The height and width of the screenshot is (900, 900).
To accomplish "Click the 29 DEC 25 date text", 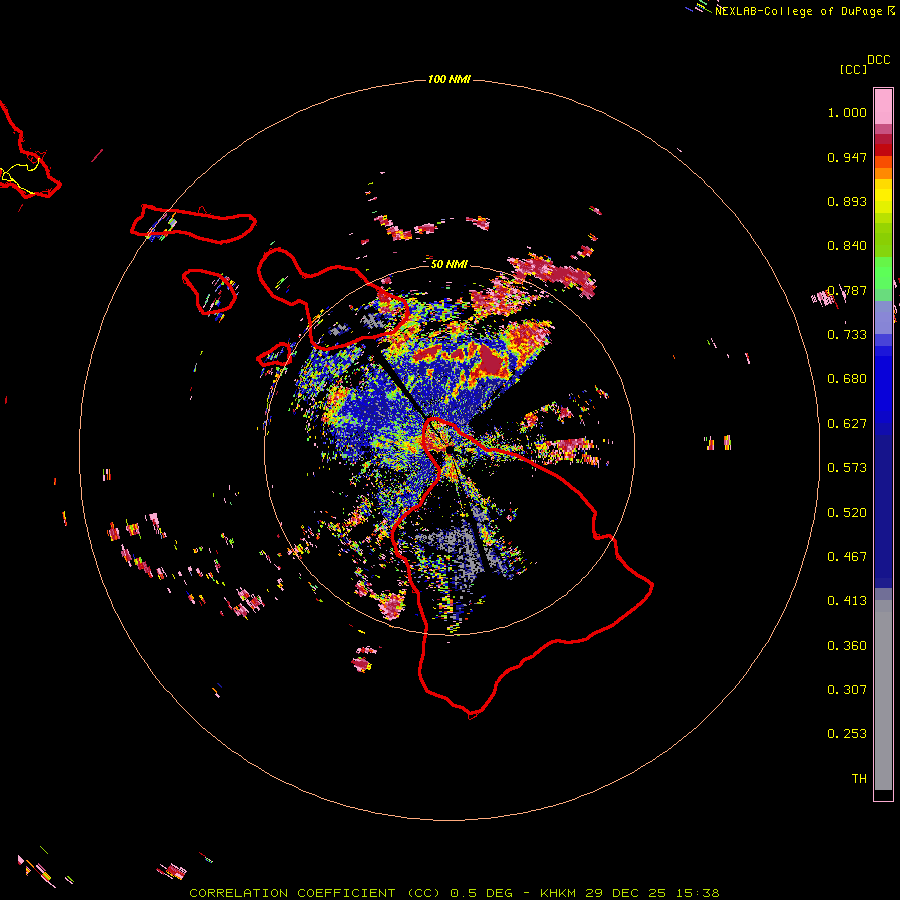I will pos(626,893).
